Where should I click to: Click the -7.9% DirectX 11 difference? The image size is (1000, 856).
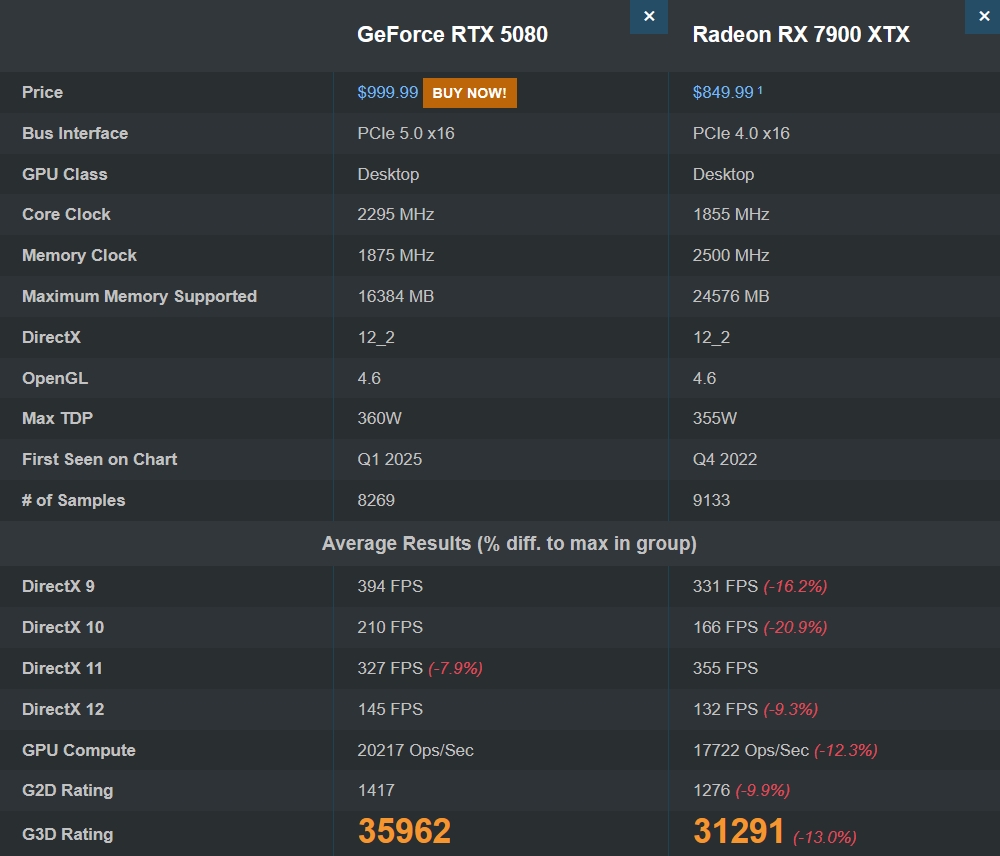[x=455, y=668]
